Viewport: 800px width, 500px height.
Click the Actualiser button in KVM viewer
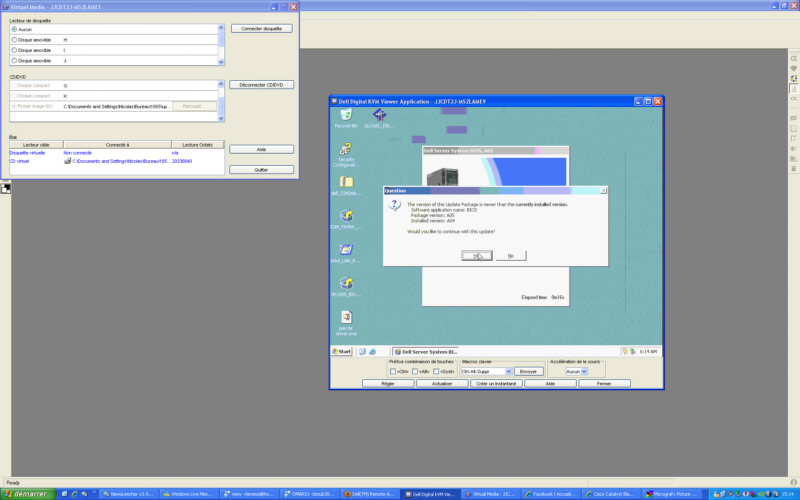tap(442, 383)
